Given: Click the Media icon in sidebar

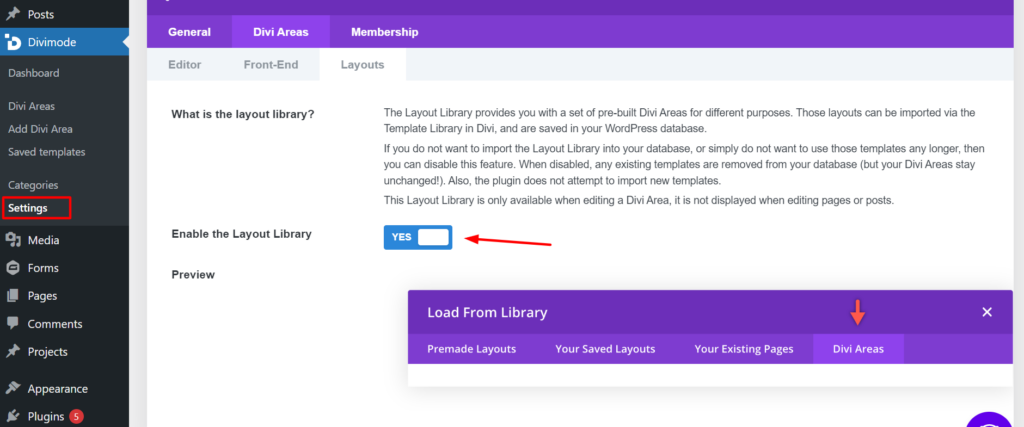Looking at the screenshot, I should (x=12, y=240).
